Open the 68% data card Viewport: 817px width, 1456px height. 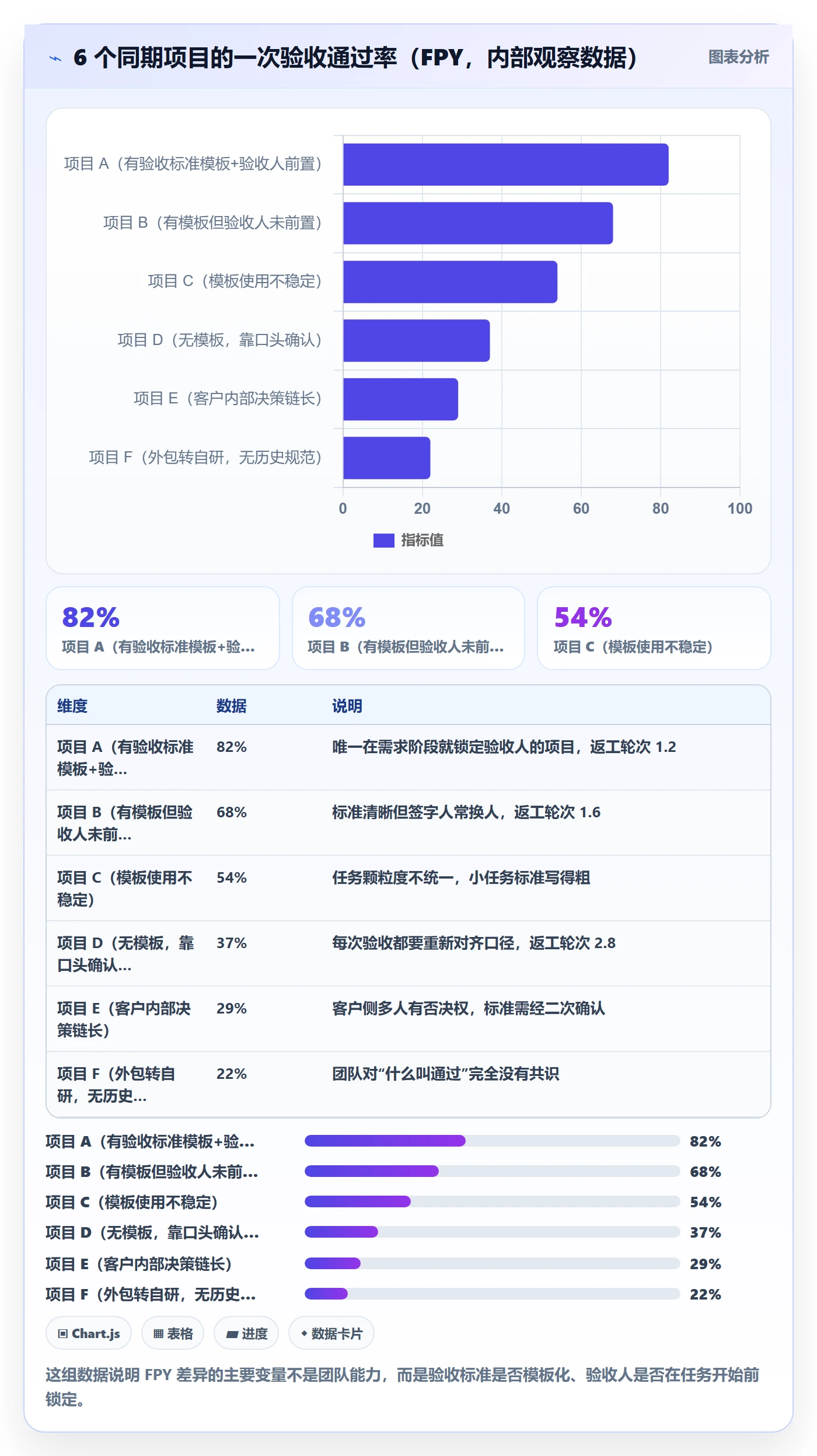pyautogui.click(x=408, y=628)
